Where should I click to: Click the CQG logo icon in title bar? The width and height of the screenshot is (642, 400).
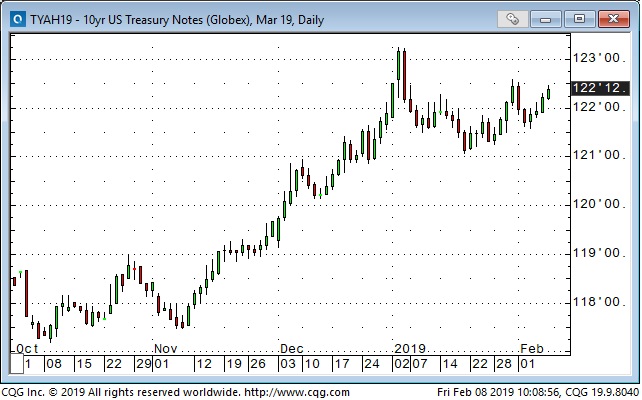pos(18,19)
